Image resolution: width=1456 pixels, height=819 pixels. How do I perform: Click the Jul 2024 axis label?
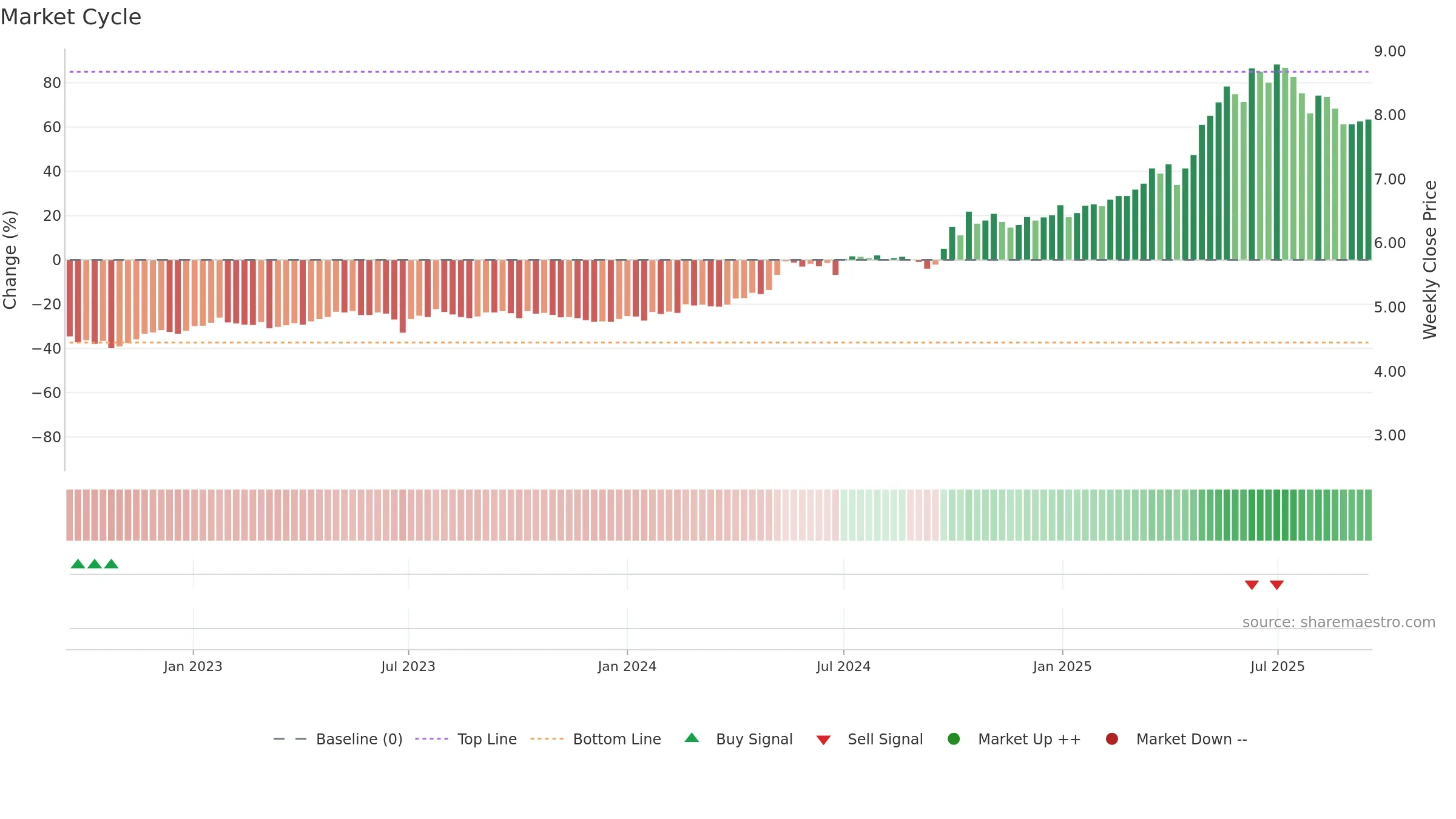[x=843, y=667]
